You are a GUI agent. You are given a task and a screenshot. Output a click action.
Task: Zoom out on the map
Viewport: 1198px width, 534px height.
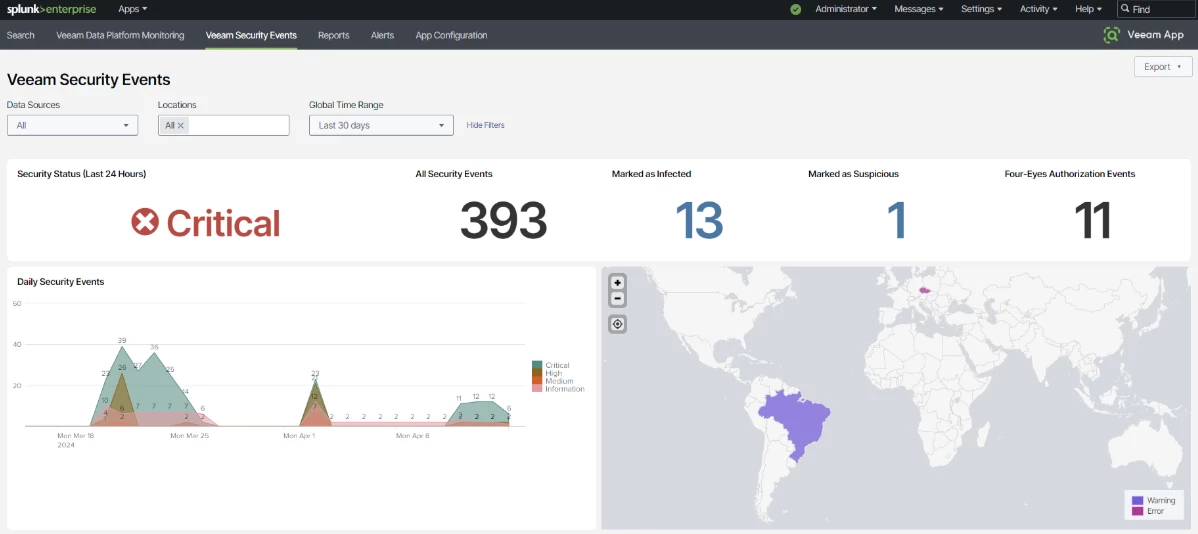[617, 299]
